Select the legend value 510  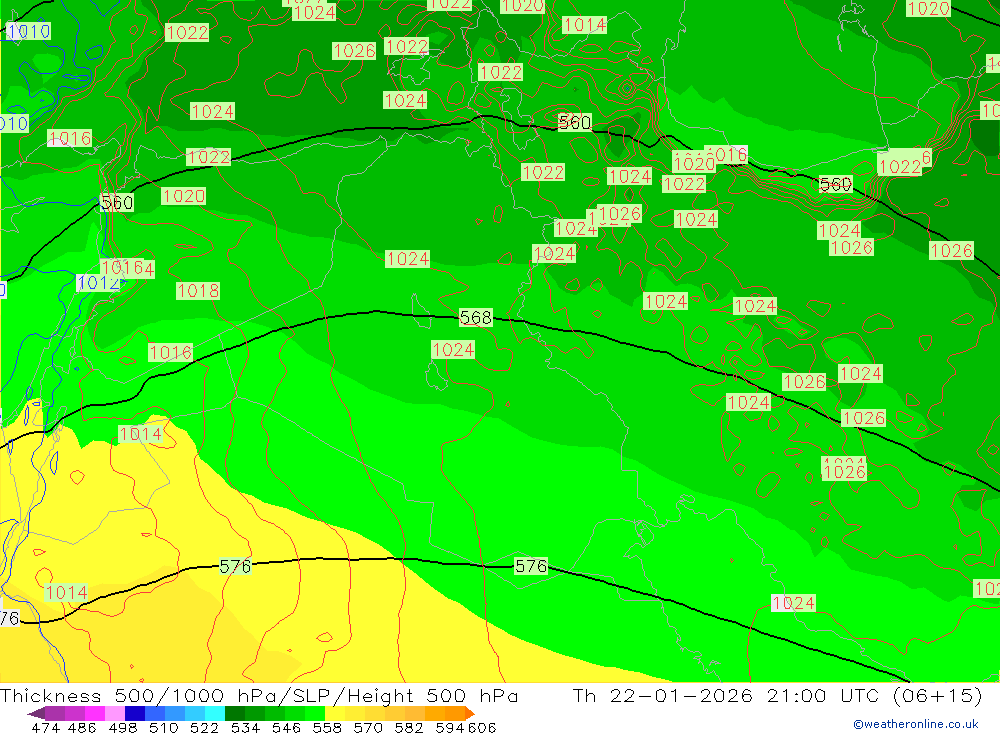[164, 727]
